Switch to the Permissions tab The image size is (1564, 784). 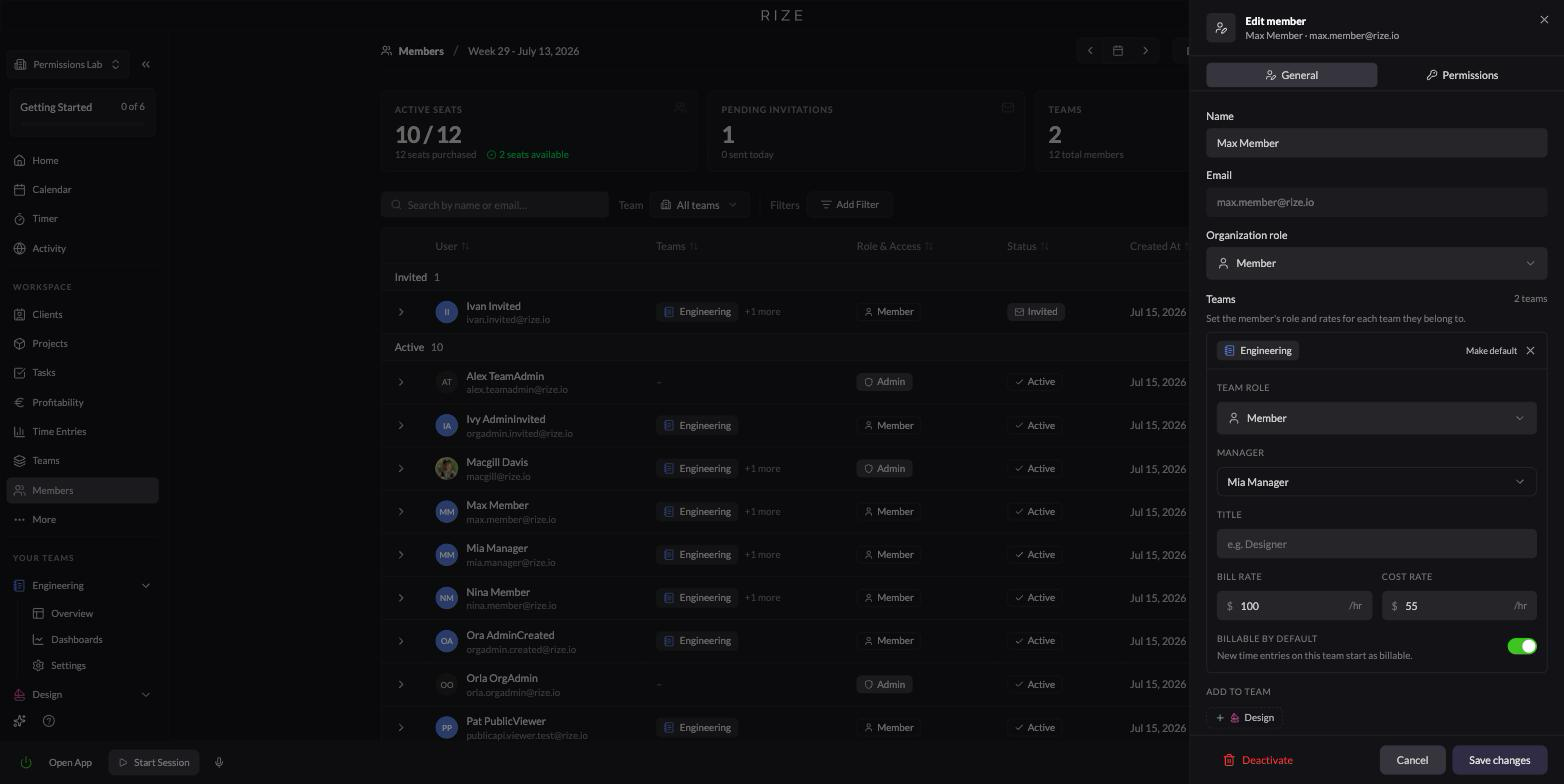pyautogui.click(x=1462, y=75)
